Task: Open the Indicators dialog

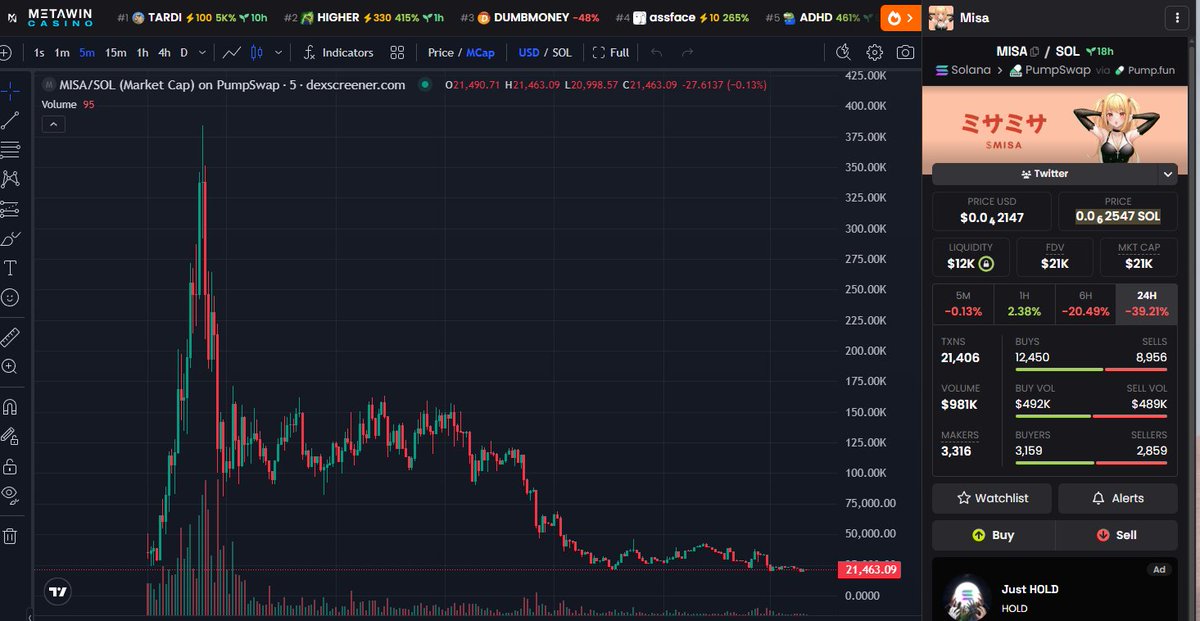Action: [x=338, y=53]
